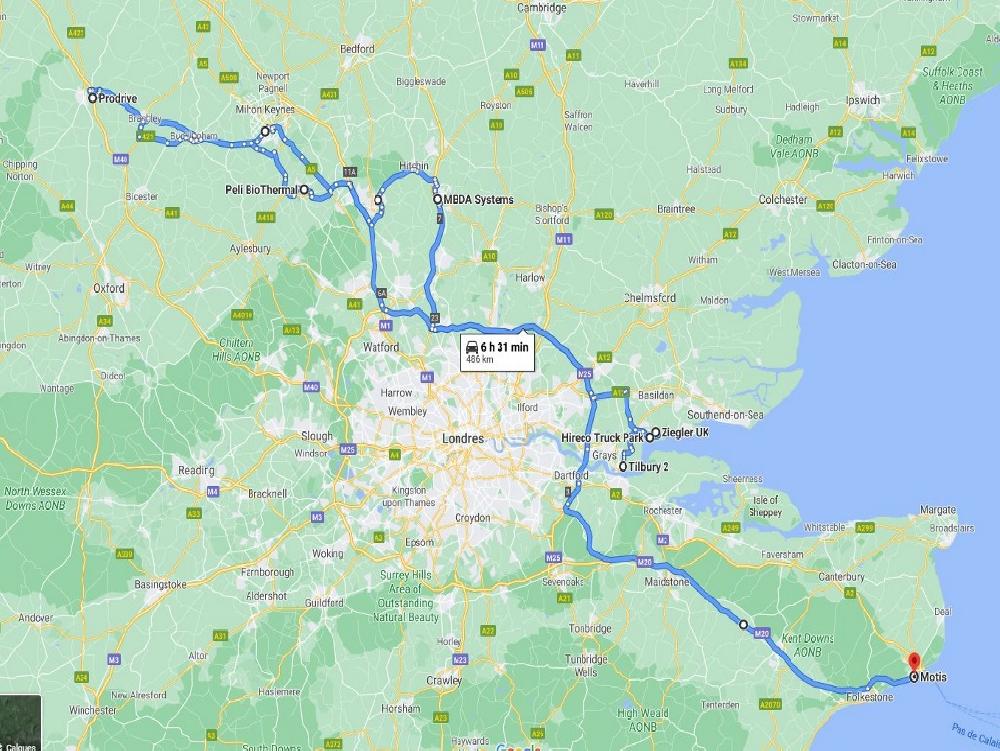
Task: Open the layers thumbnail labeled Calques
Action: coord(20,723)
